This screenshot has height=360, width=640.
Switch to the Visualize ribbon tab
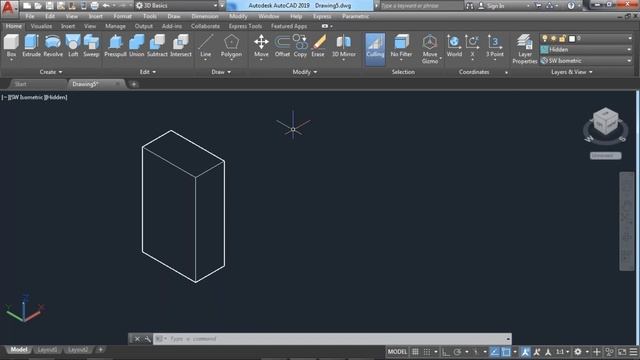[41, 26]
